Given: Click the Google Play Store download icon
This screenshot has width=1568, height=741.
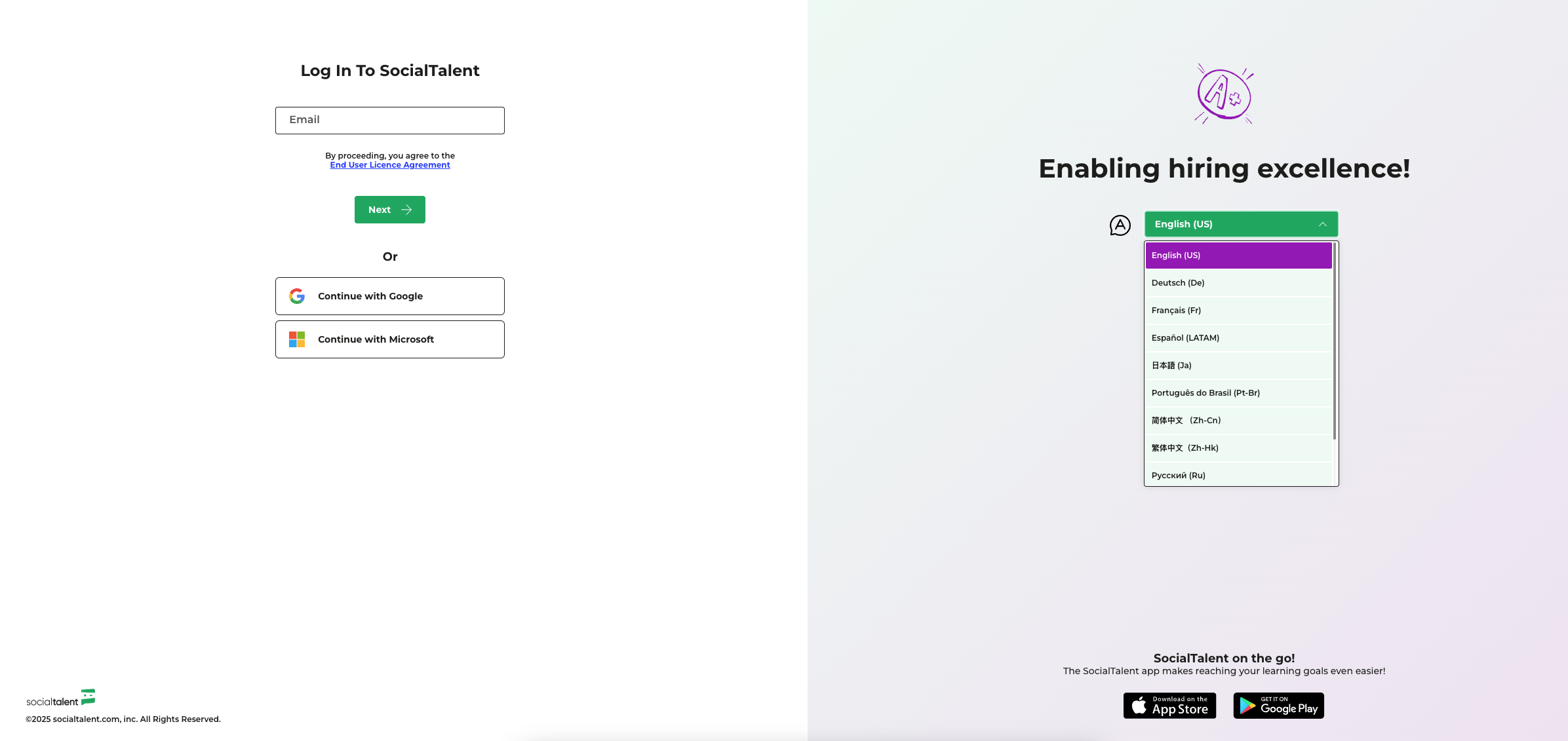Looking at the screenshot, I should pyautogui.click(x=1278, y=705).
